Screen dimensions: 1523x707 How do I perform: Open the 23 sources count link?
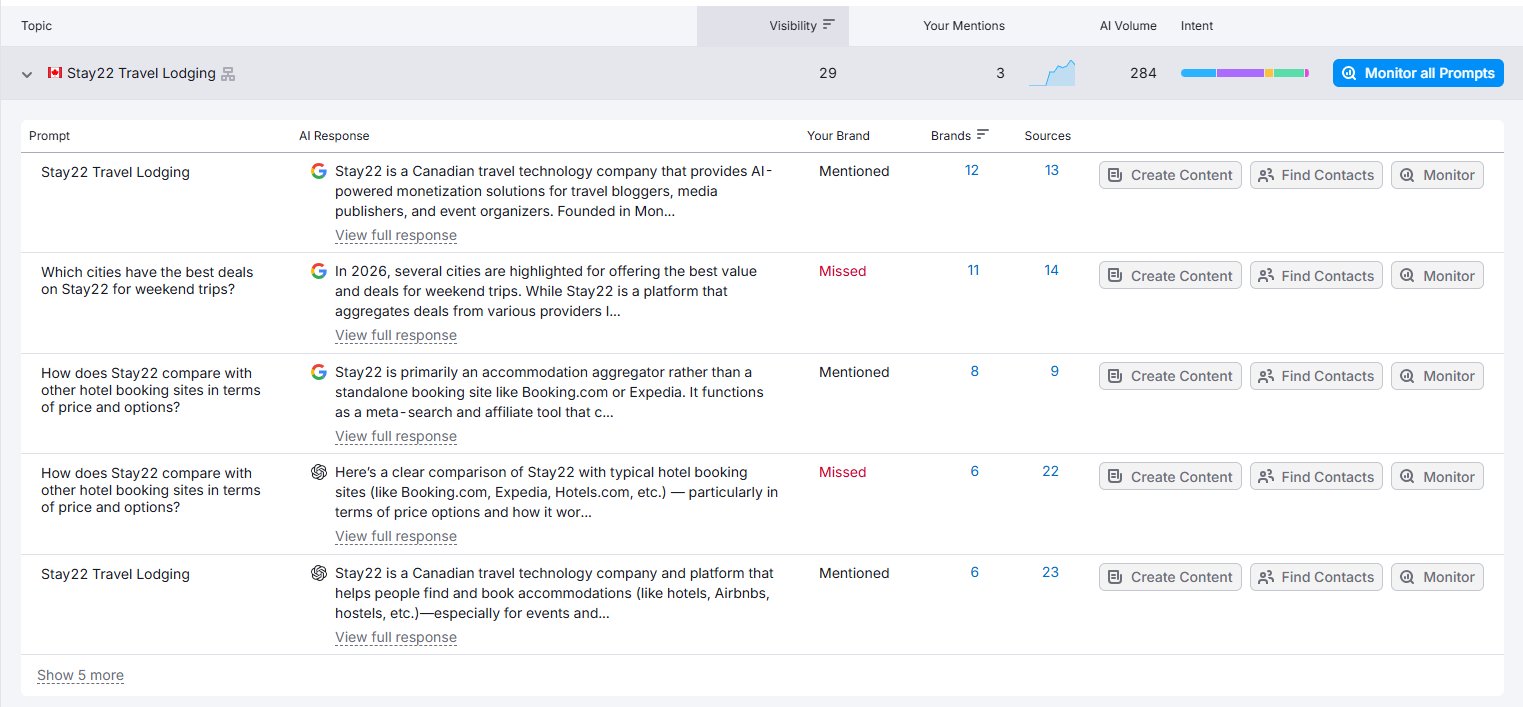(x=1050, y=572)
